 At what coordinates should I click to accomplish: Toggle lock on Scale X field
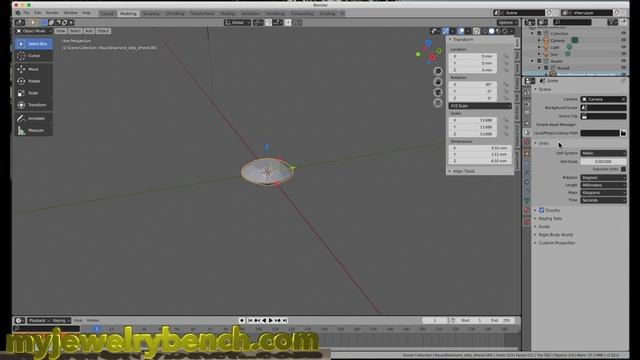coord(506,120)
